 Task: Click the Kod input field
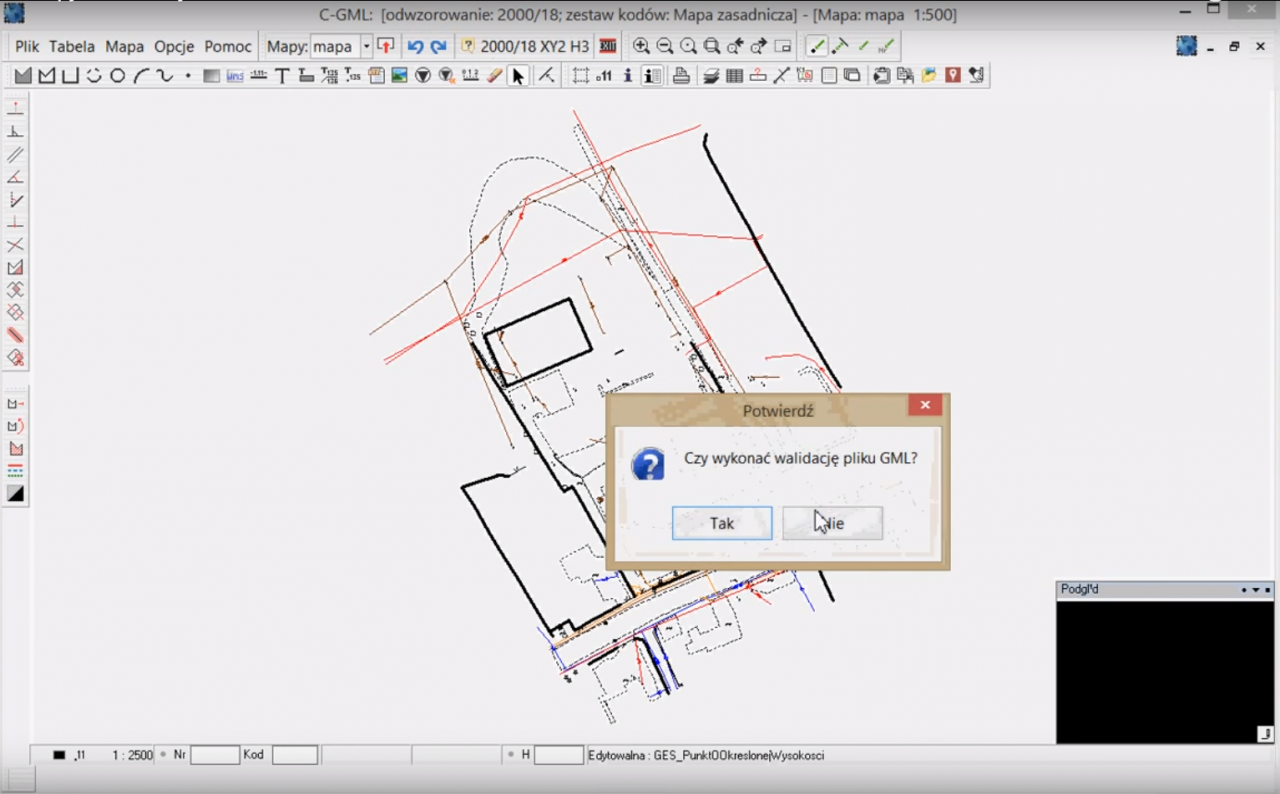point(295,755)
